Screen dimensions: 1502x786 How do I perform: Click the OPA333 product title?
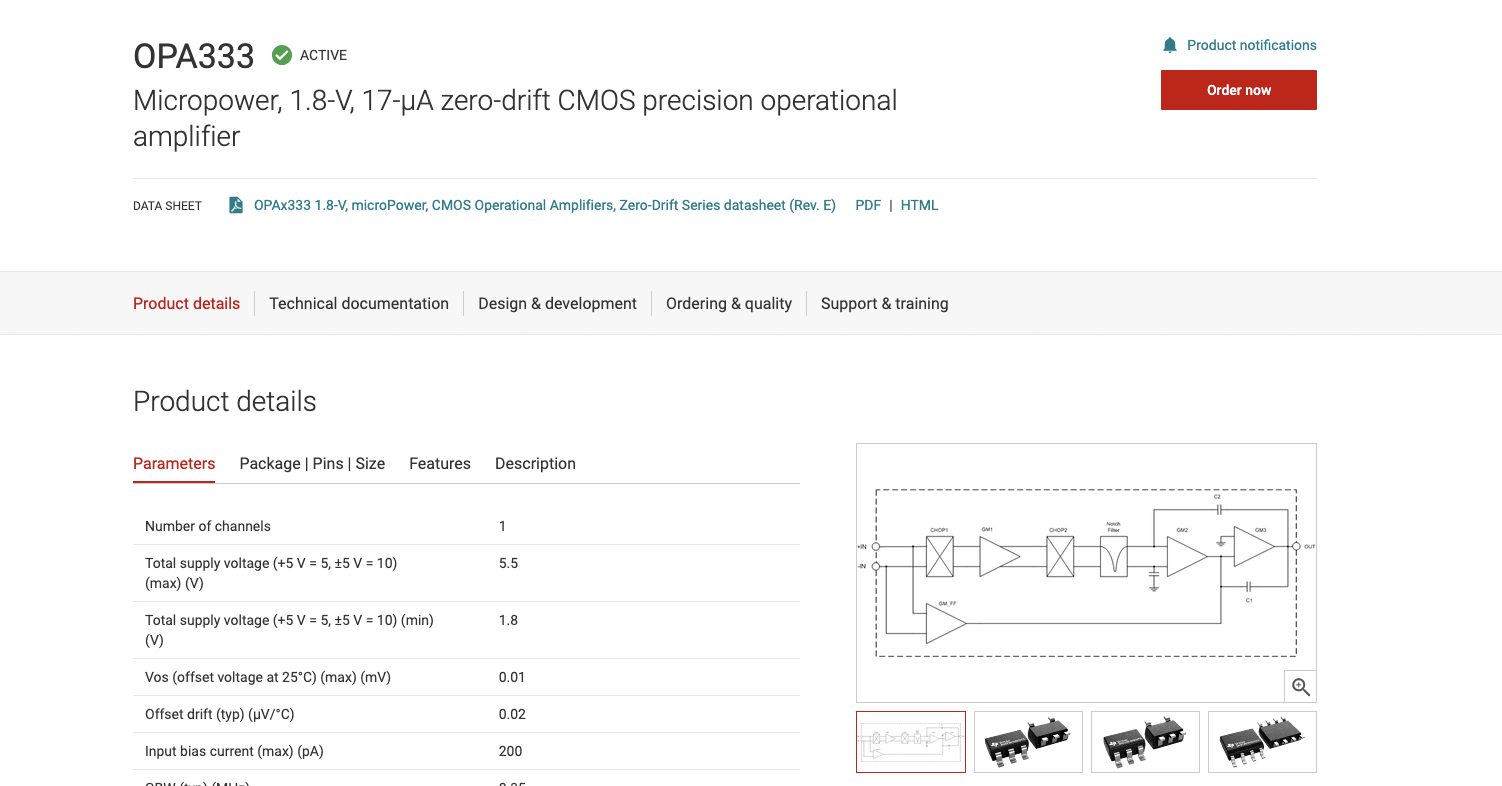194,56
